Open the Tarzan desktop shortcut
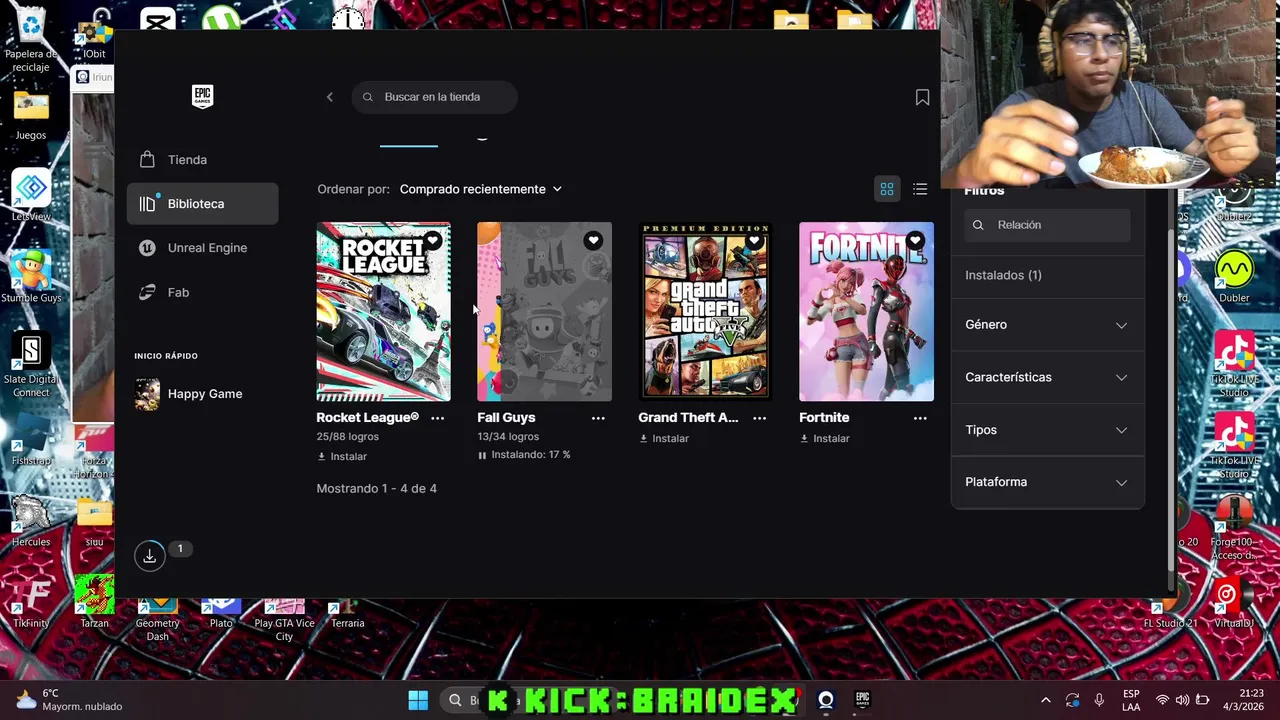 point(94,602)
